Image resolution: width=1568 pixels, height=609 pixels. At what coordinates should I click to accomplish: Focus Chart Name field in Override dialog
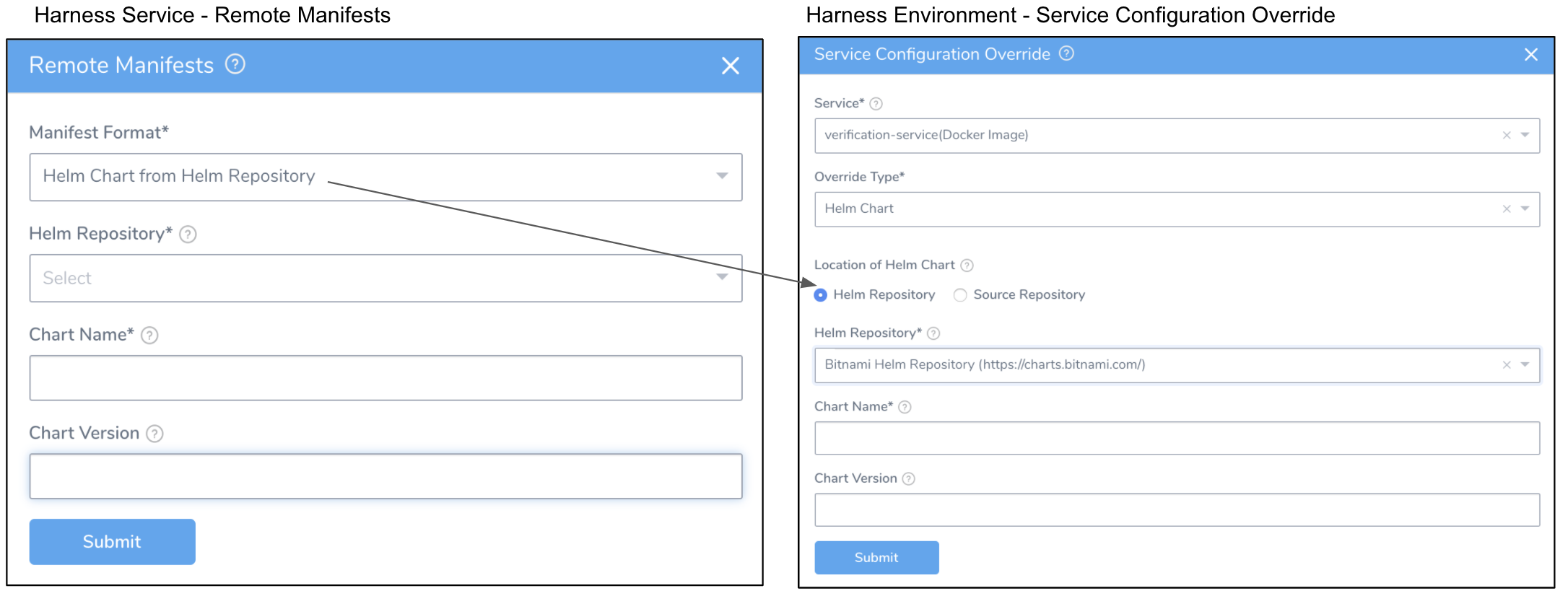click(1177, 438)
